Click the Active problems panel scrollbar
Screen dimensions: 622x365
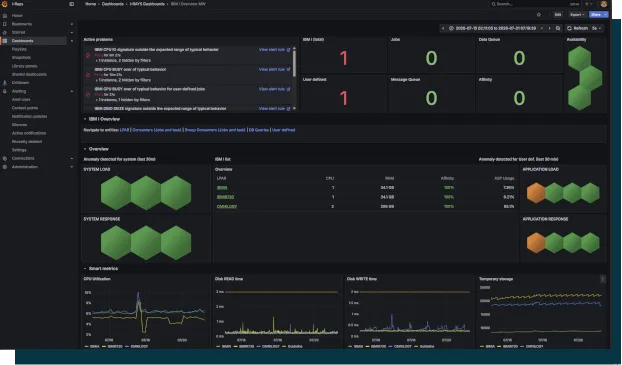coord(294,63)
